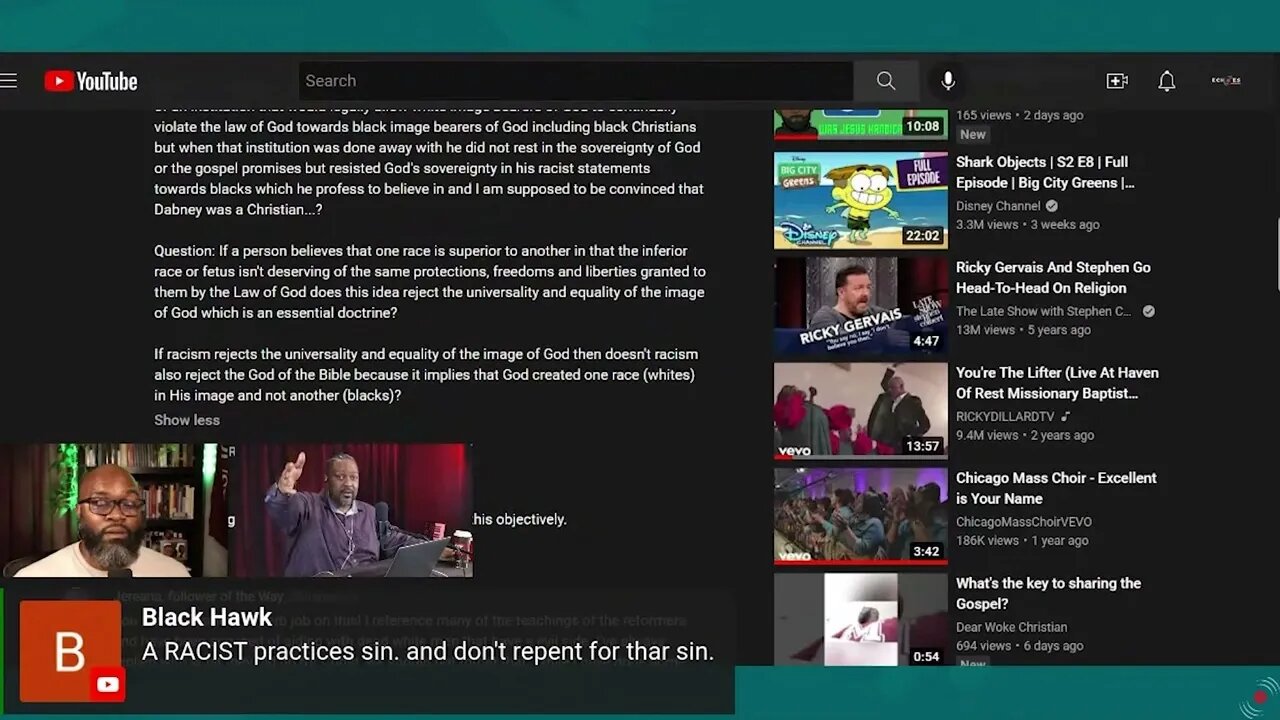Screen dimensions: 1280x720
Task: Open Chicago Mass Choir Excellent Is Your Name title
Action: coord(1056,488)
